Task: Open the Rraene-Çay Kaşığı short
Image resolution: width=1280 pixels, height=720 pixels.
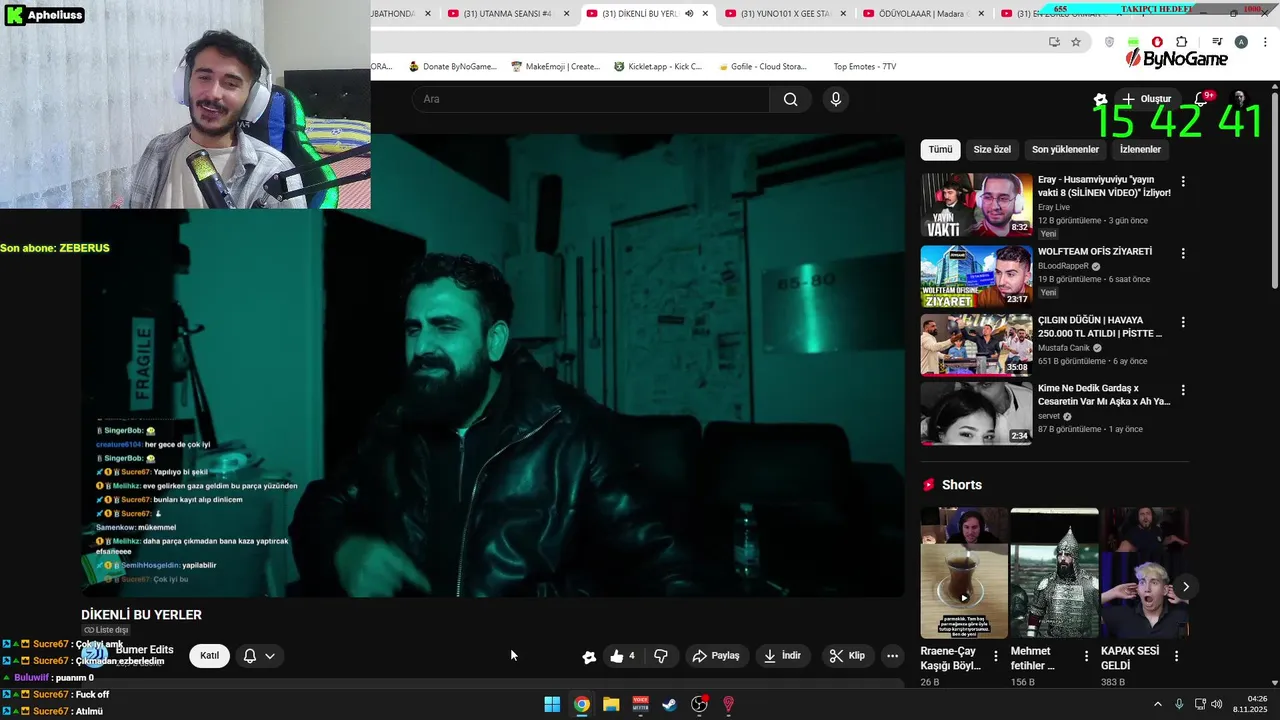Action: pyautogui.click(x=964, y=573)
